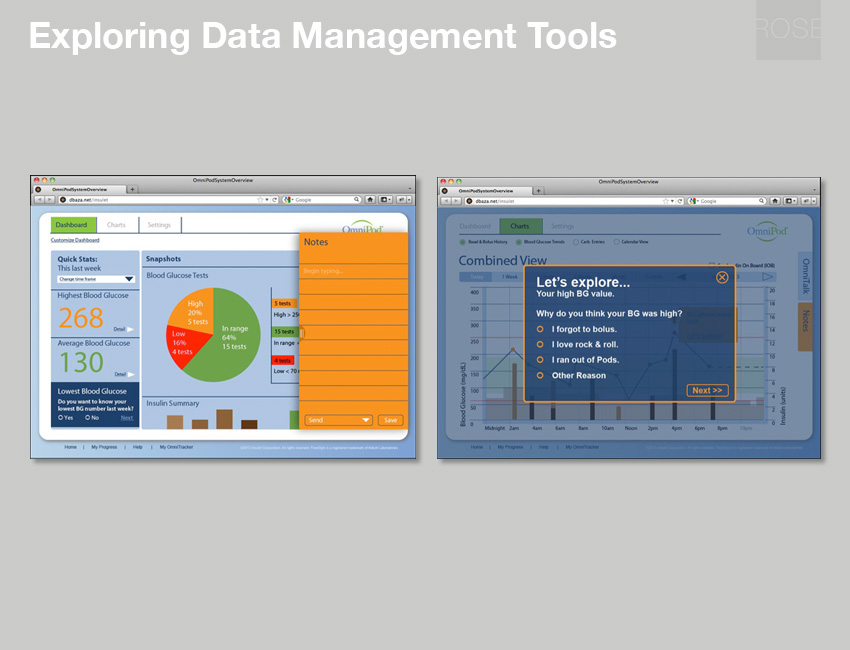
Task: Switch to Charts tab in left window
Action: pos(116,225)
